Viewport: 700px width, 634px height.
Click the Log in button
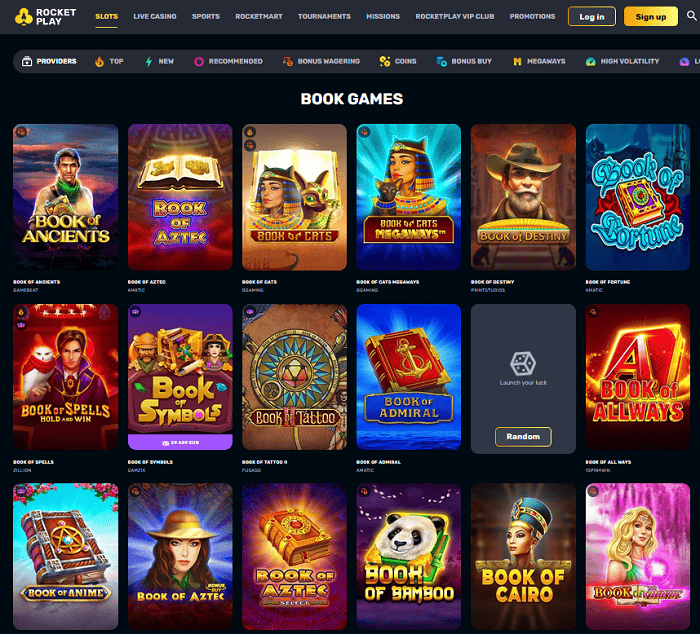pyautogui.click(x=592, y=17)
